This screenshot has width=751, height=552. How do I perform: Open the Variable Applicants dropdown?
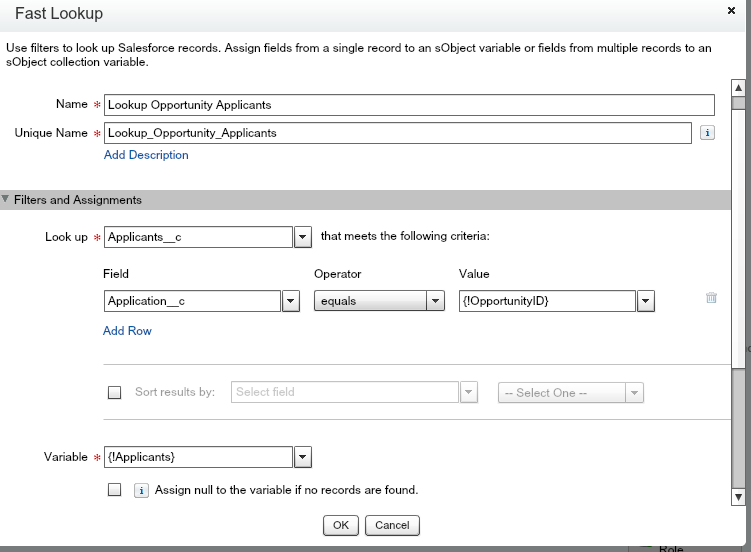tap(303, 457)
